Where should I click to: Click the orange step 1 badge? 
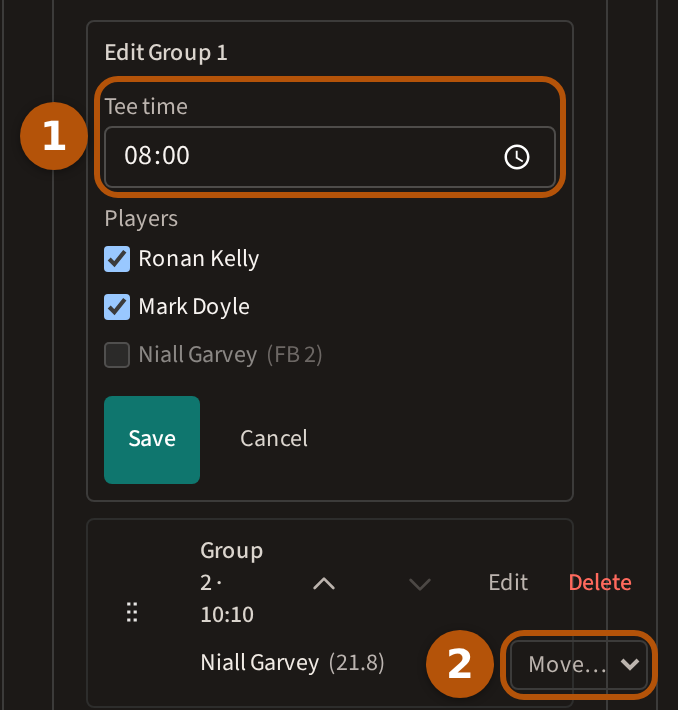(x=54, y=136)
